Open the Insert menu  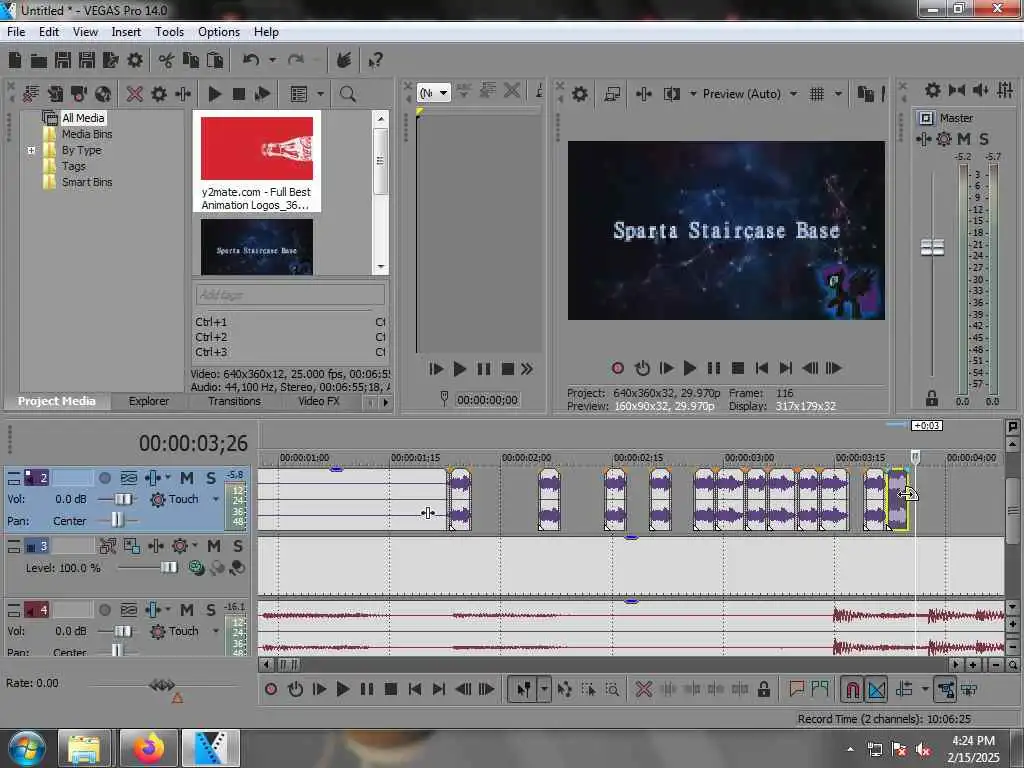(126, 32)
